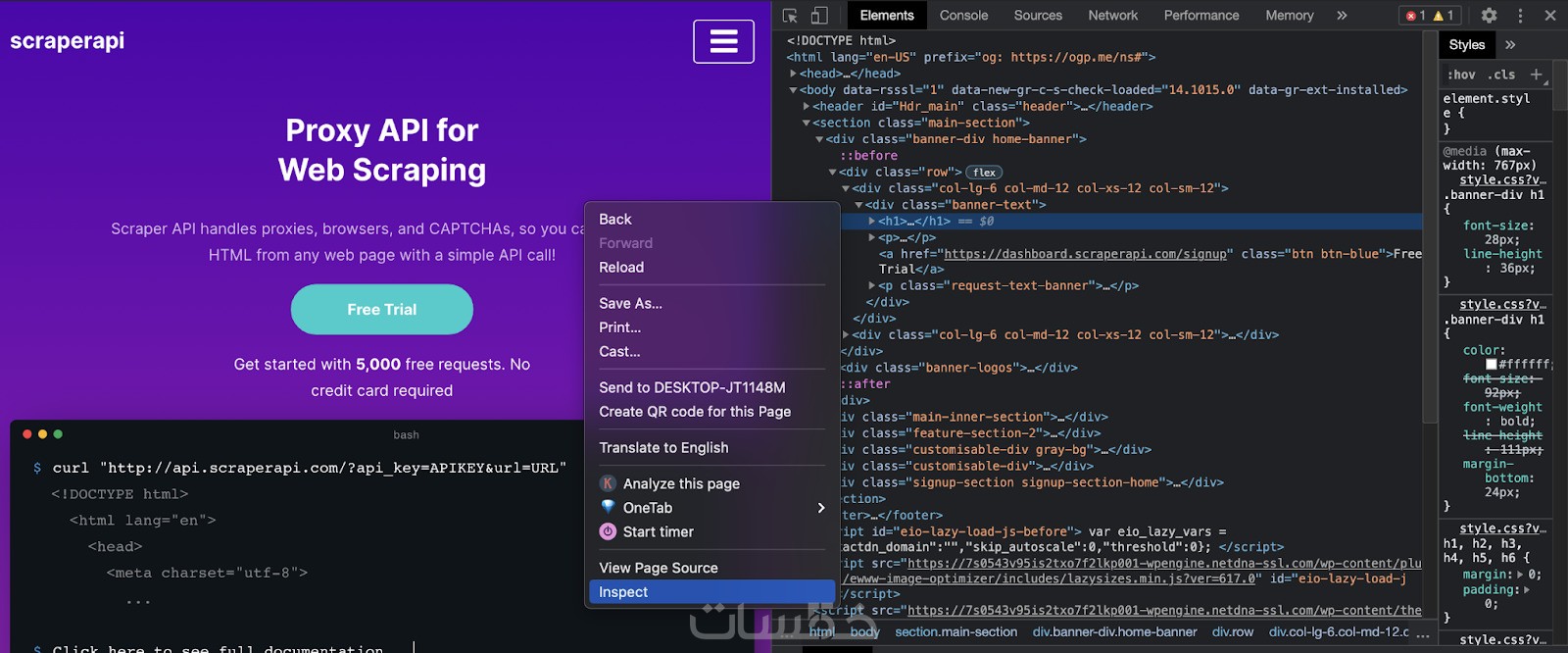
Task: Toggle the device toolbar icon
Action: 819,16
